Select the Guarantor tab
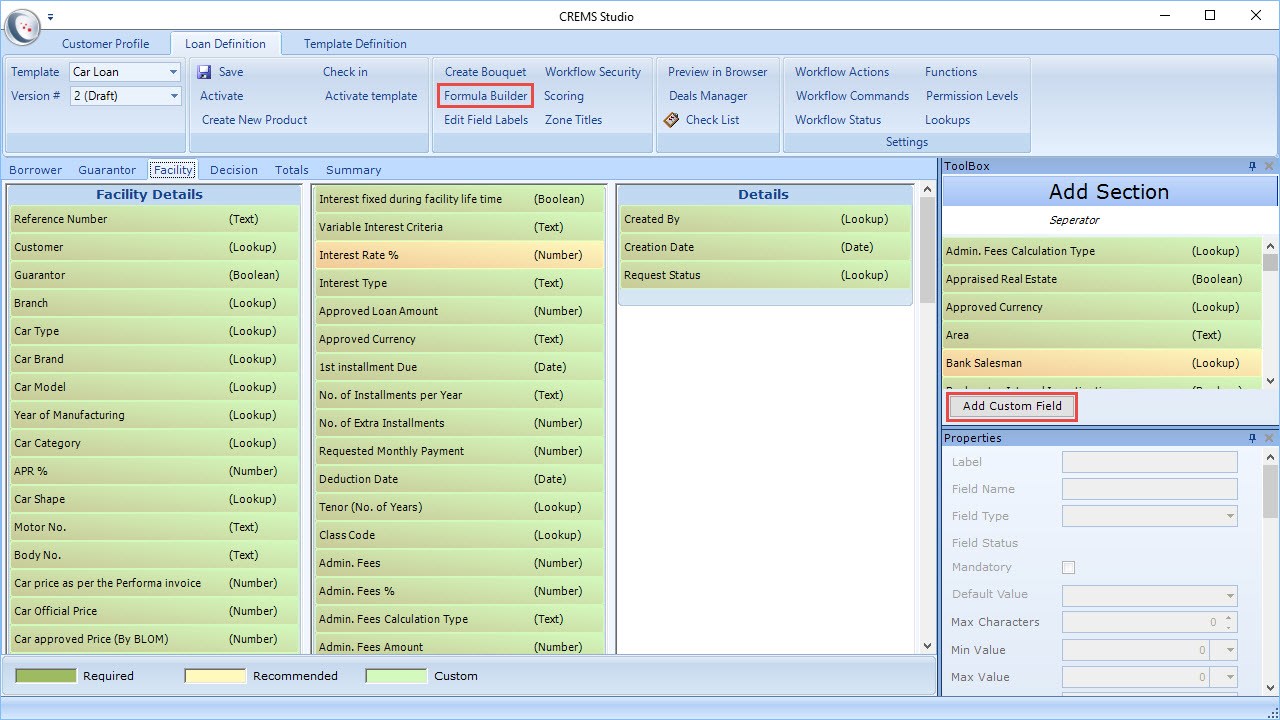1280x720 pixels. pos(107,170)
